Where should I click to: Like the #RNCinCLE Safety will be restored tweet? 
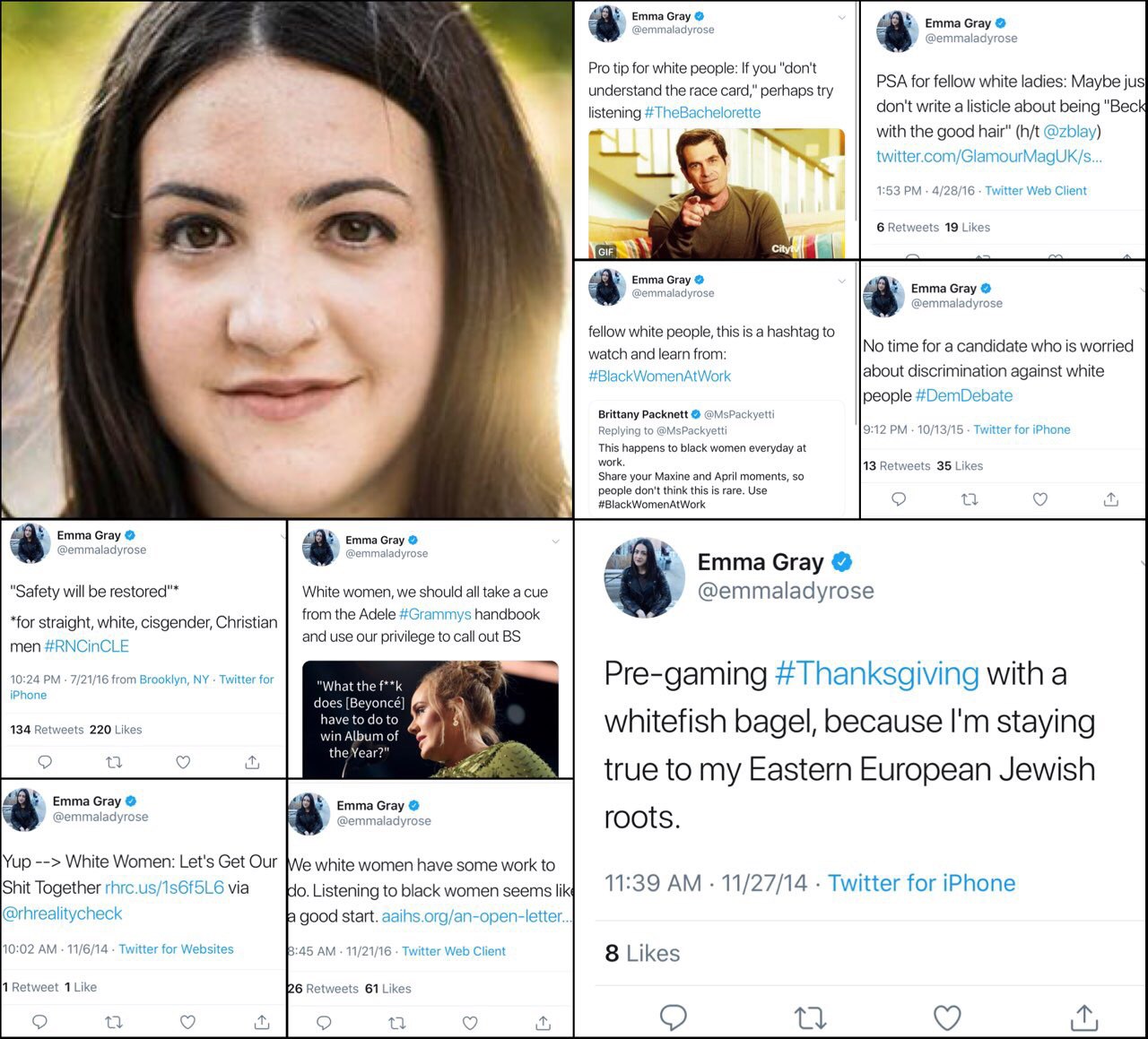[x=183, y=762]
